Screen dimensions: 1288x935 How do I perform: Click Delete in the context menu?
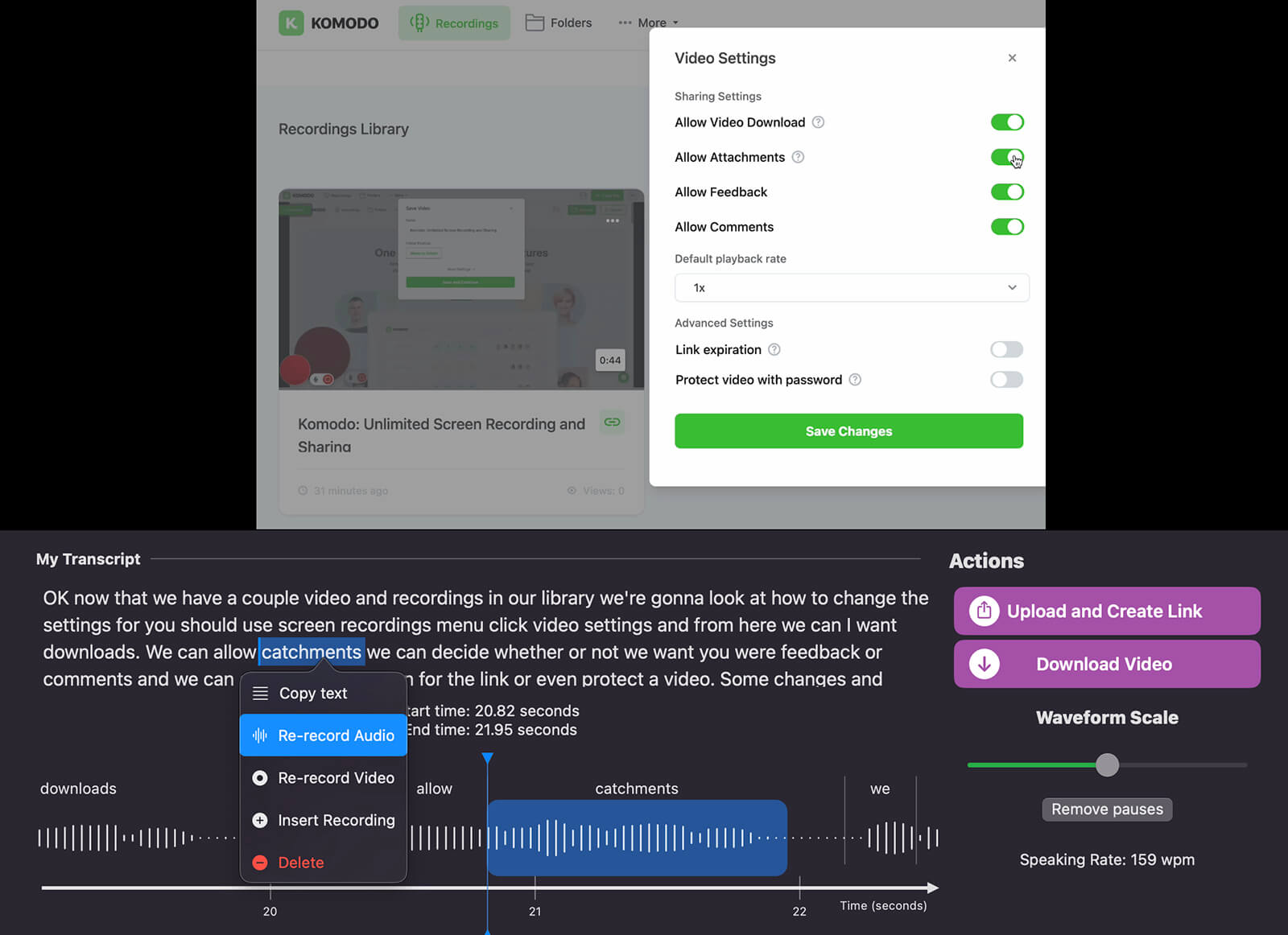pos(324,863)
